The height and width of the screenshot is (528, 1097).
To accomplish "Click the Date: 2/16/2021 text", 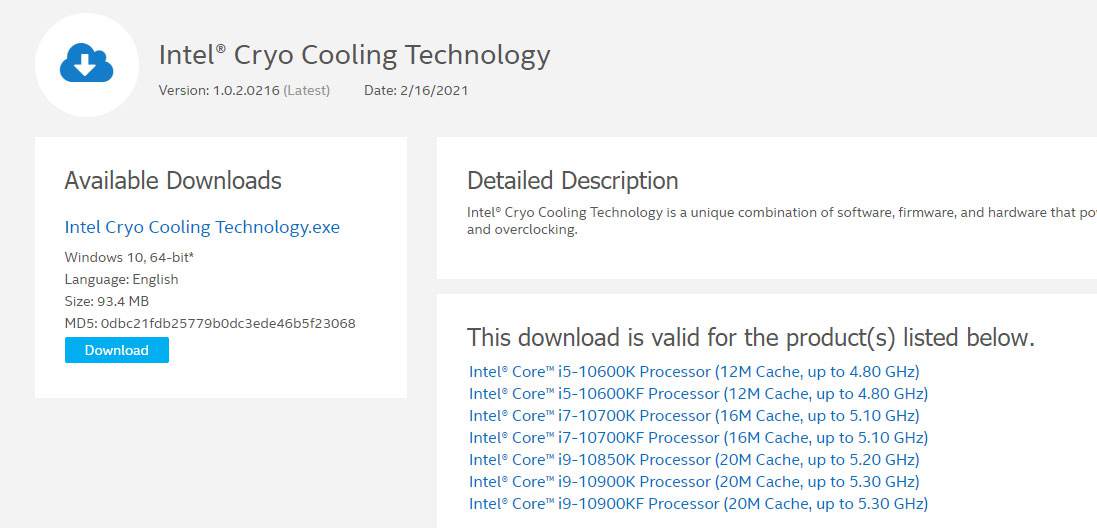I will point(416,90).
